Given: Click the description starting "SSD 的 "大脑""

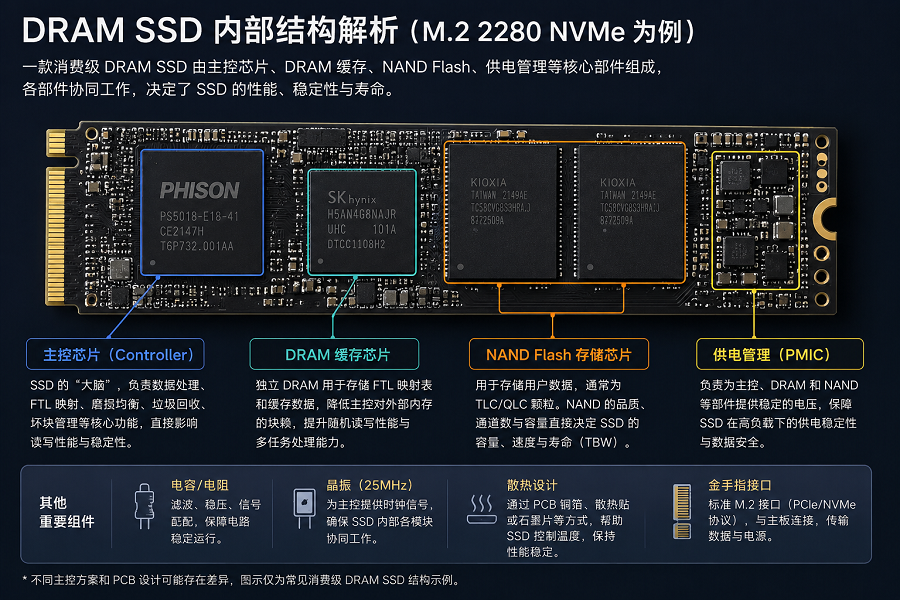Looking at the screenshot, I should [x=118, y=413].
